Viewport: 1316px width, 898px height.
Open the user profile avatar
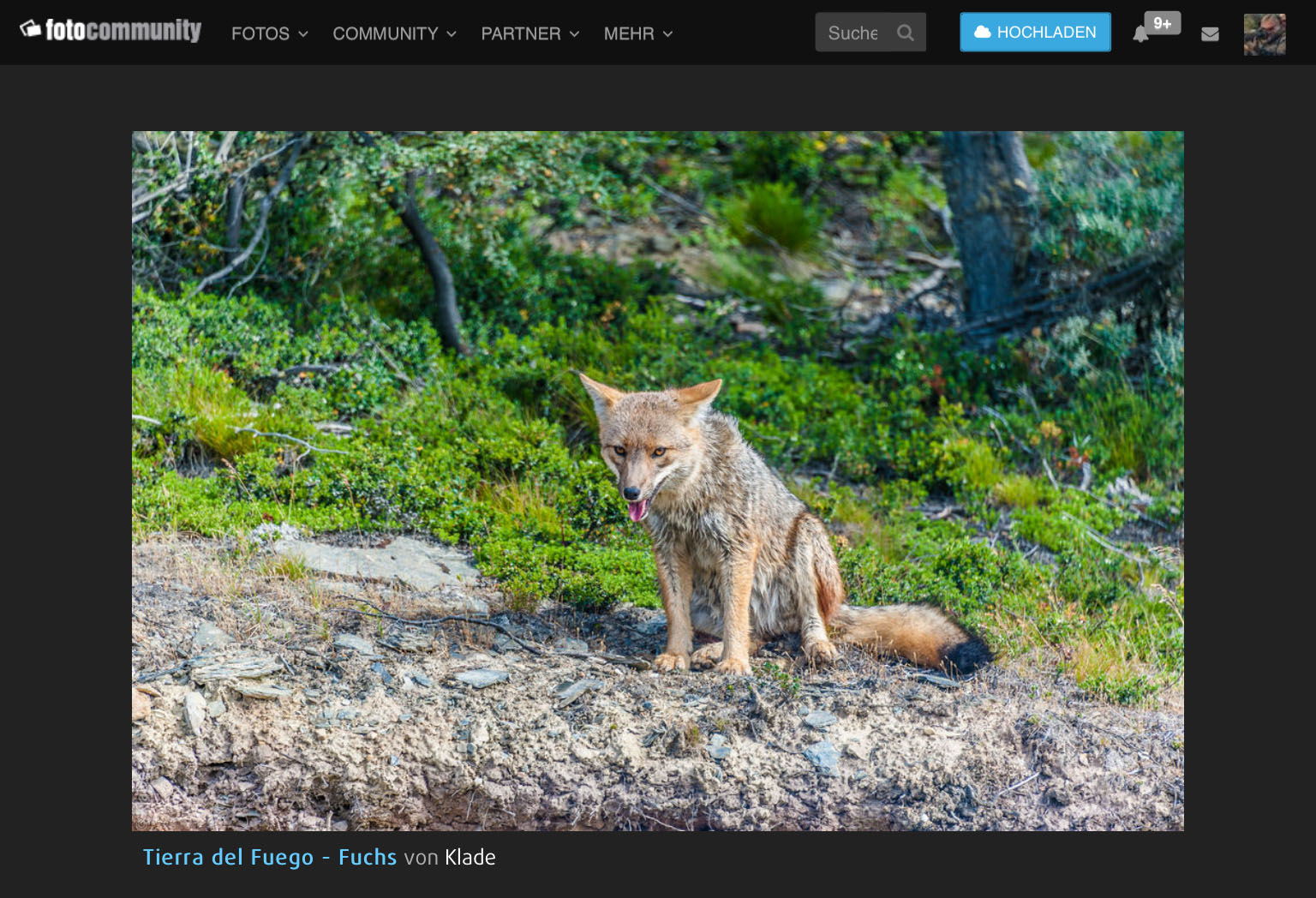1265,34
